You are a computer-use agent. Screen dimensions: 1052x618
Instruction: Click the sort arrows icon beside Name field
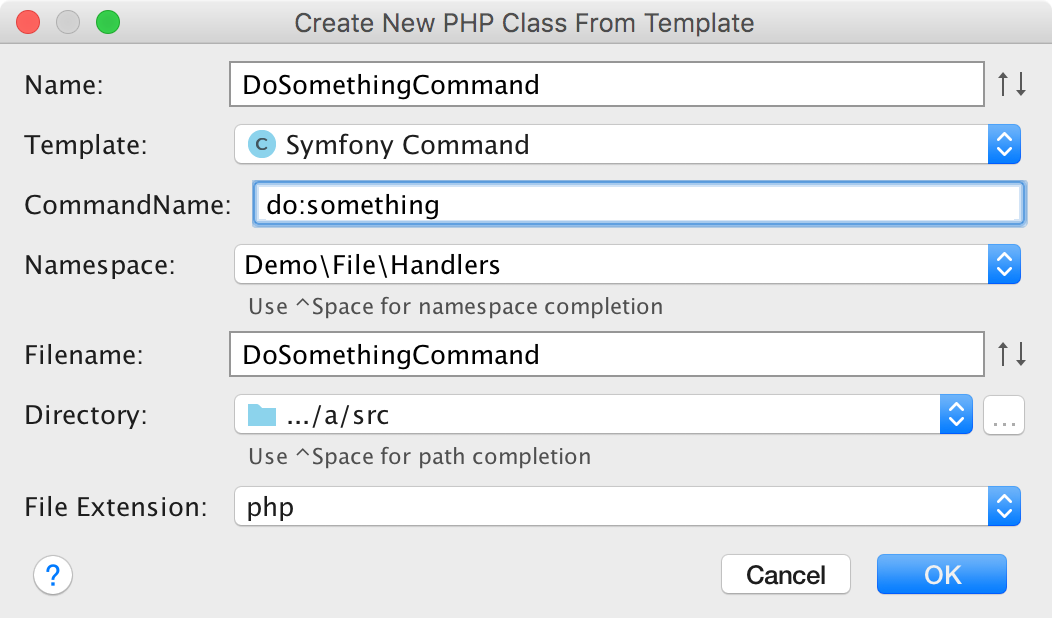click(x=1012, y=85)
